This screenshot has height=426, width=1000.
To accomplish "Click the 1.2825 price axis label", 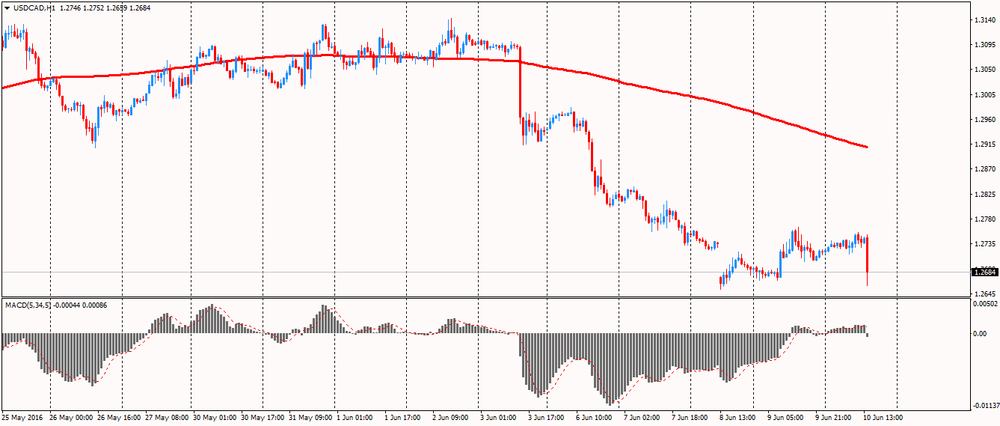I will click(983, 195).
